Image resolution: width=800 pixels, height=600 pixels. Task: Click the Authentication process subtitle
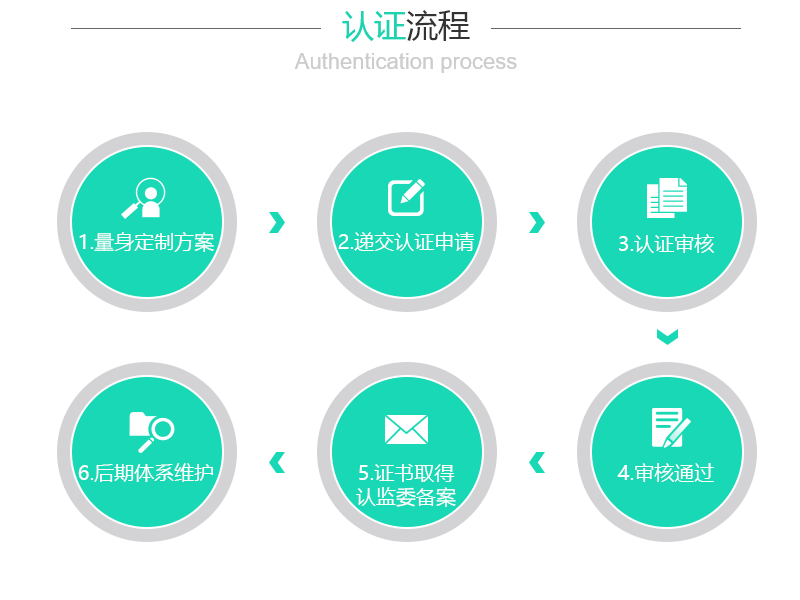point(406,62)
